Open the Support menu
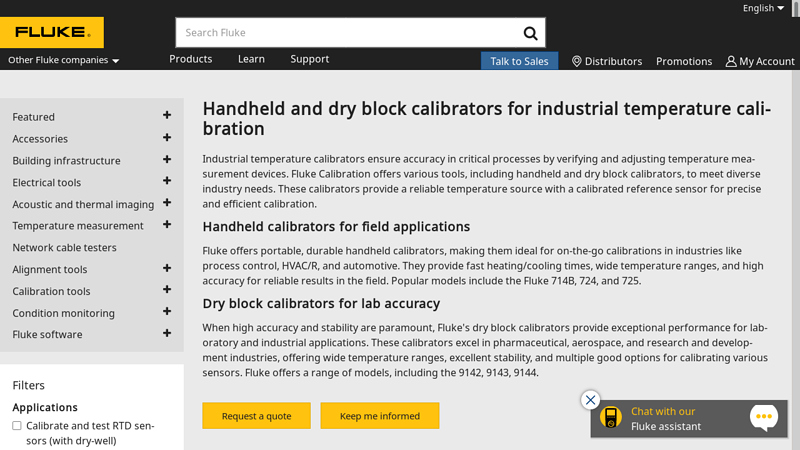Image resolution: width=800 pixels, height=450 pixels. 310,59
